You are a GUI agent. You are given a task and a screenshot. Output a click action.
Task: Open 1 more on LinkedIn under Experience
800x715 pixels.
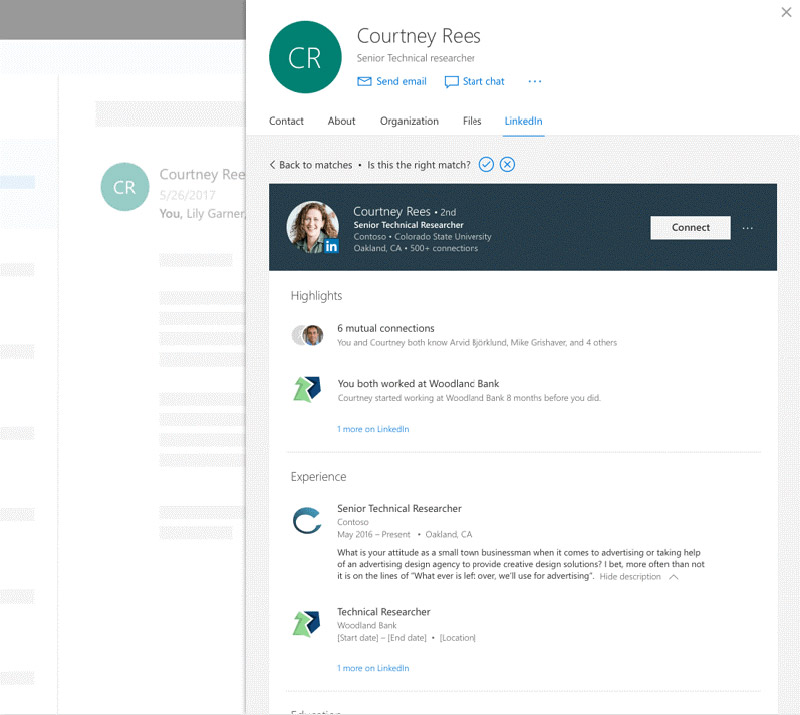pyautogui.click(x=373, y=668)
